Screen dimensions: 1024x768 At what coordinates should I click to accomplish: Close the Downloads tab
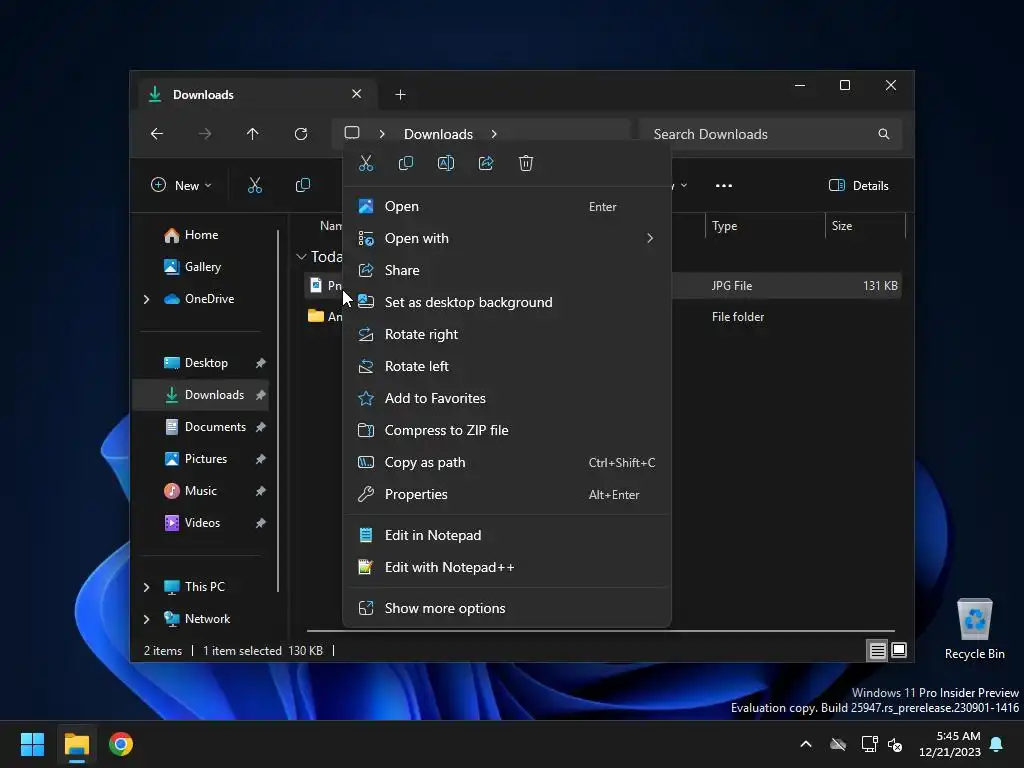[x=357, y=94]
